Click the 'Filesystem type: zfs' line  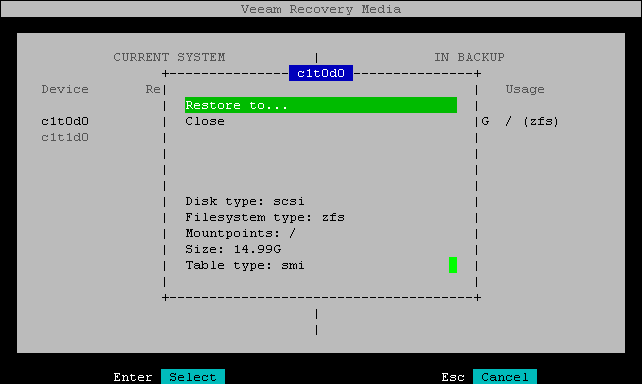(264, 217)
